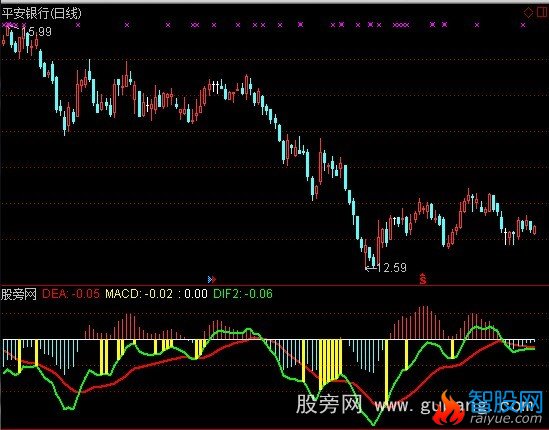Click the DEA: -0.05 indicator value
549x430 pixels.
coord(71,294)
